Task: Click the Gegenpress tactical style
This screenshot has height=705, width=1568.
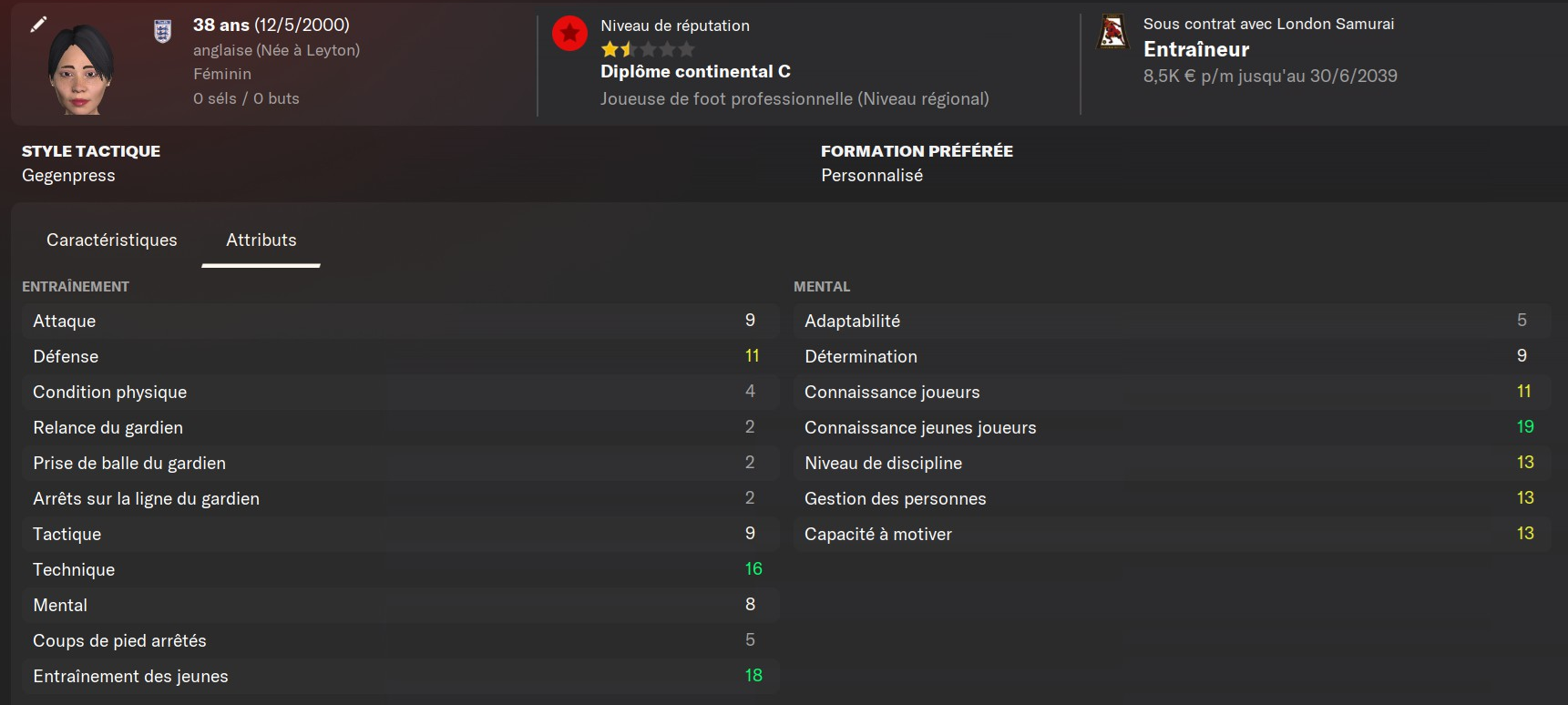Action: 68,176
